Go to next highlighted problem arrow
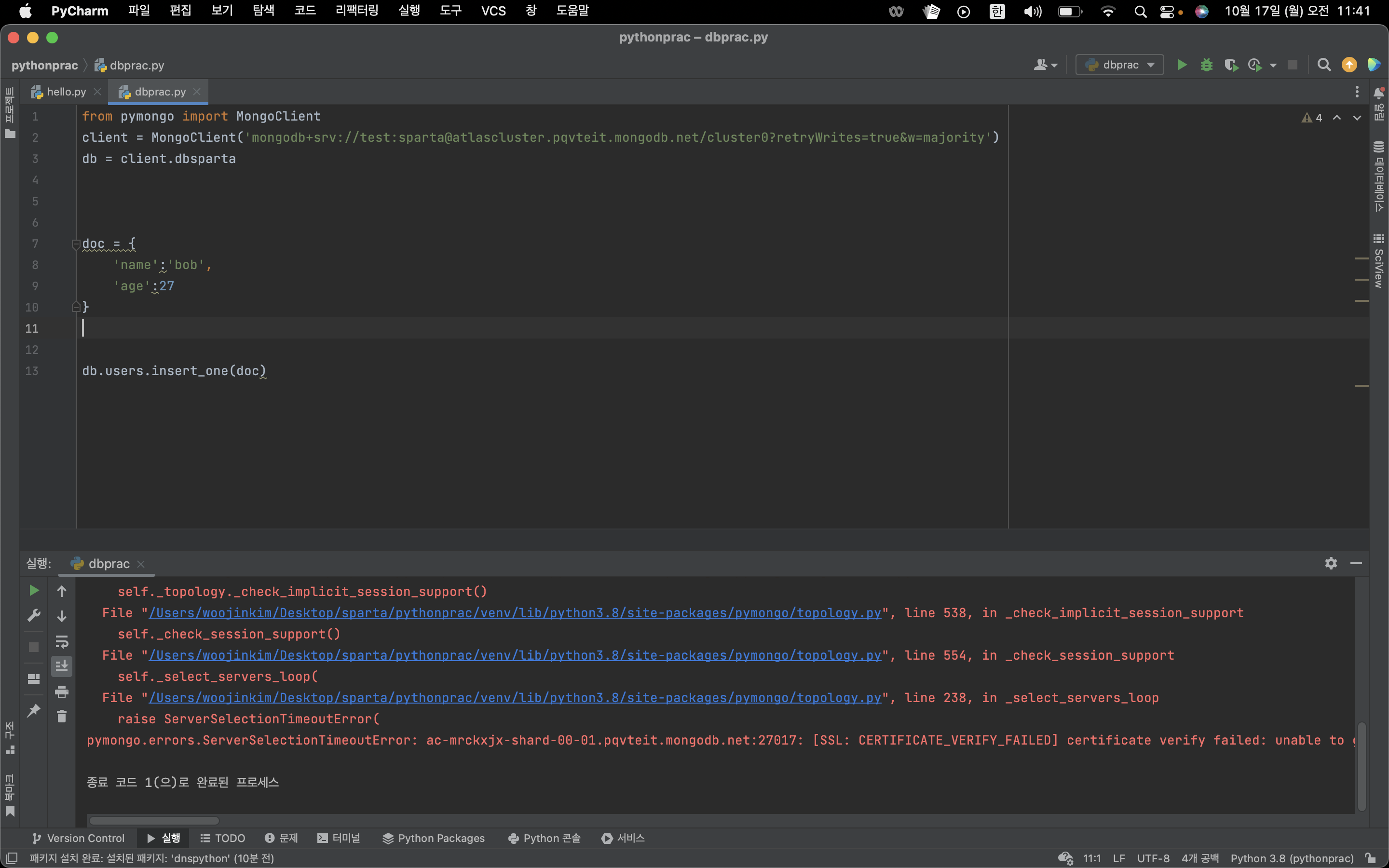The height and width of the screenshot is (868, 1389). 1357,118
